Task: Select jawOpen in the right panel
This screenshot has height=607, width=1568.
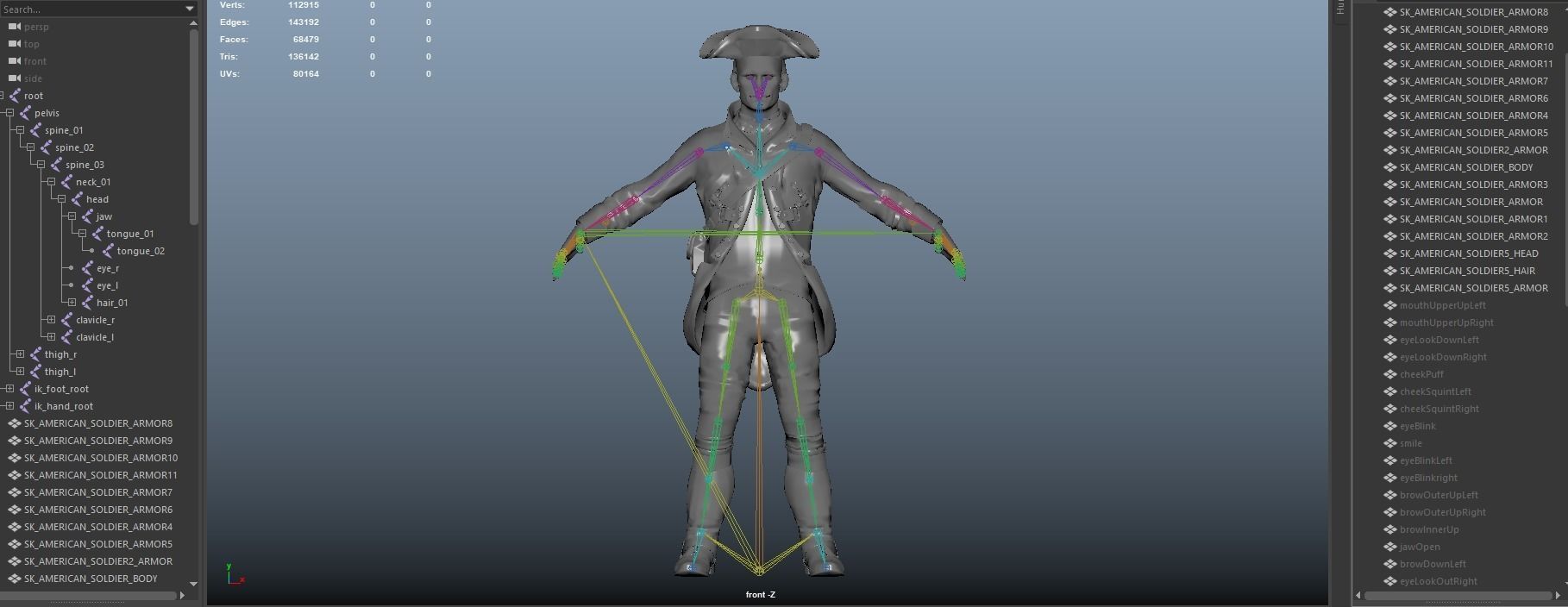Action: [x=1420, y=547]
